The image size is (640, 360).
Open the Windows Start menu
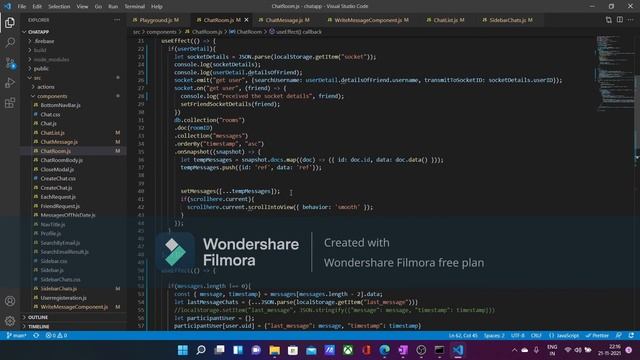[x=183, y=350]
